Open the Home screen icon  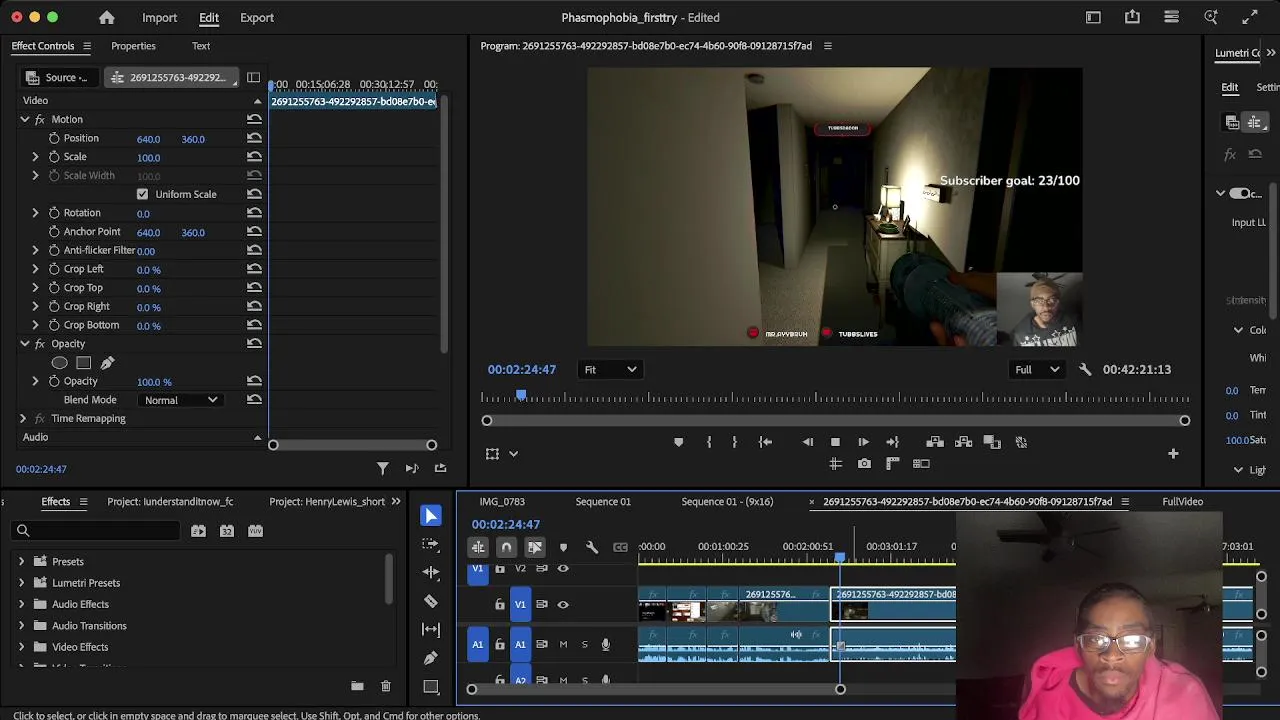(x=107, y=17)
